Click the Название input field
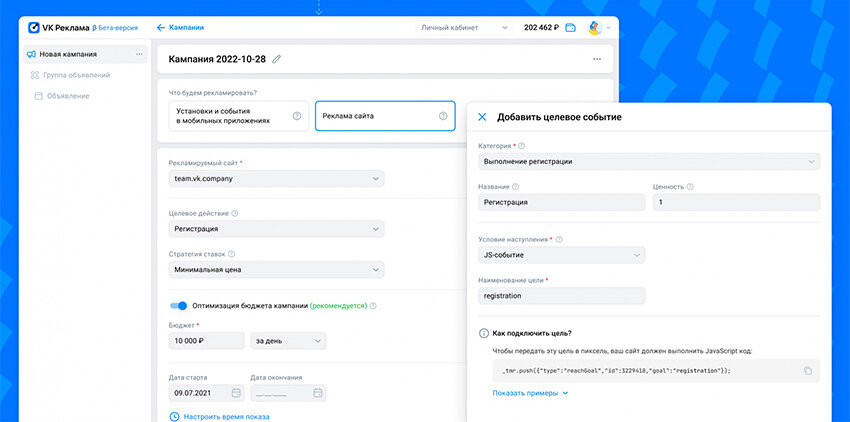850x422 pixels. (562, 202)
